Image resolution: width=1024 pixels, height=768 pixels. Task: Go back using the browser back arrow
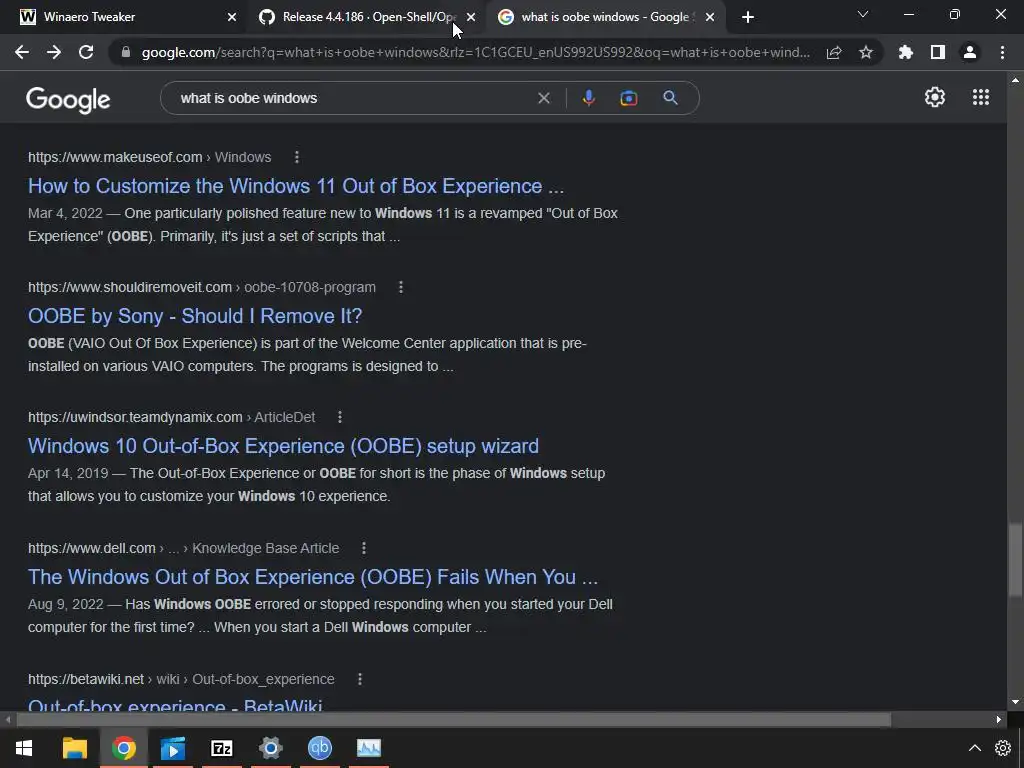[x=22, y=52]
